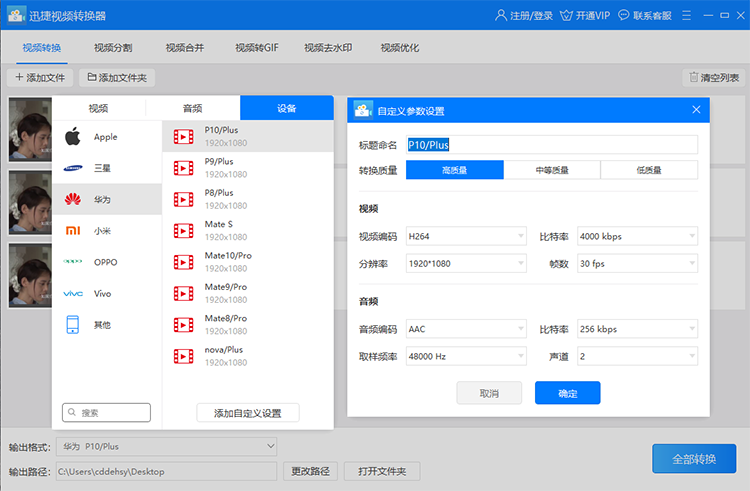The width and height of the screenshot is (750, 491).
Task: Click the P10/Plus video preset icon
Action: 184,137
